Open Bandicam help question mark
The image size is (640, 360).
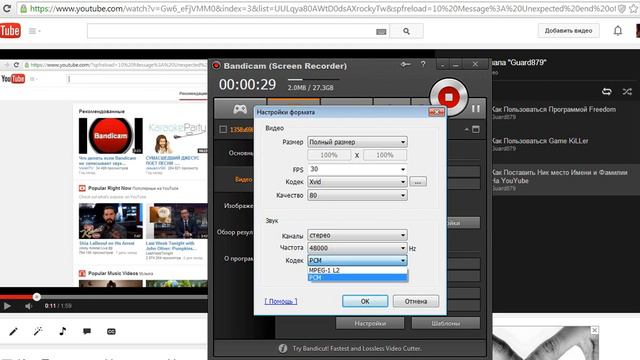tap(423, 64)
